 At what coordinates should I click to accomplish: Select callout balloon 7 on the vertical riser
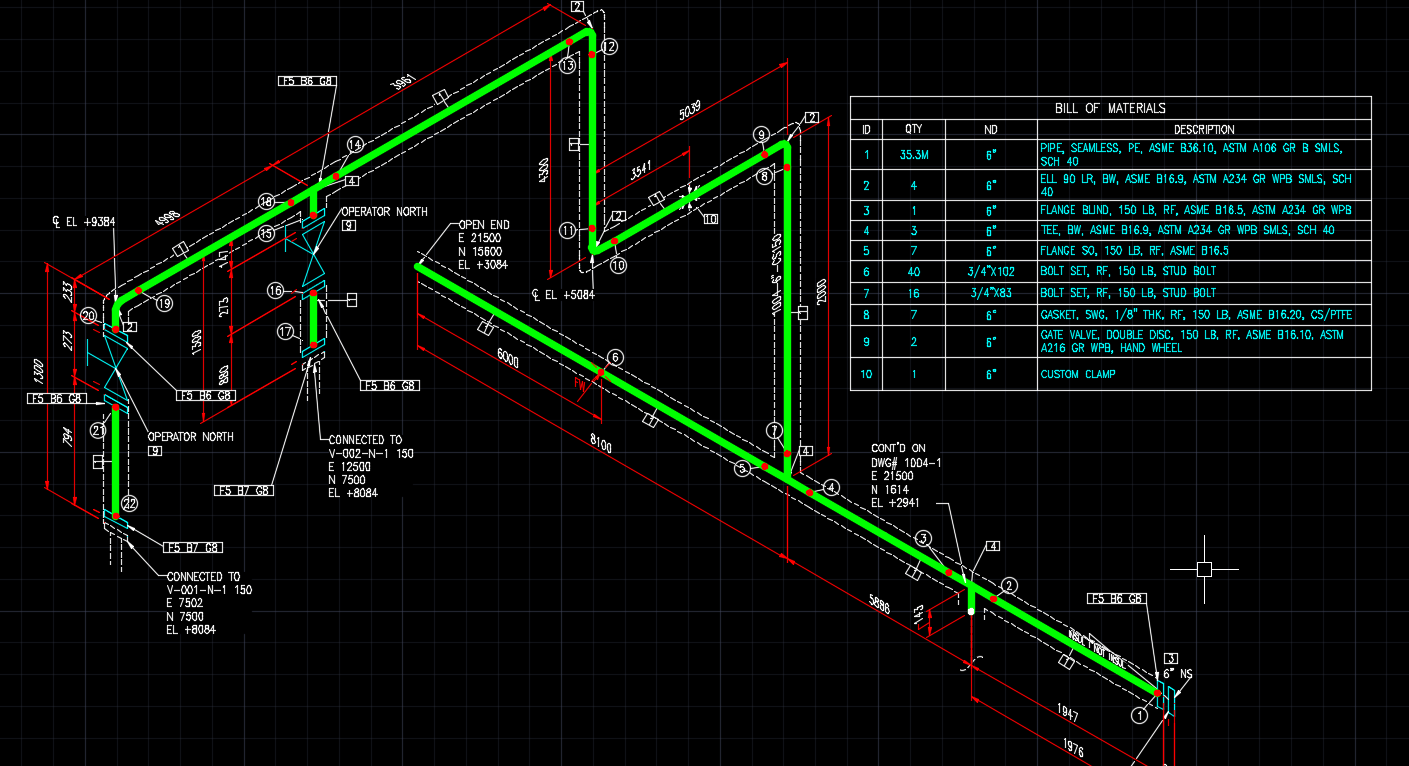click(x=774, y=431)
